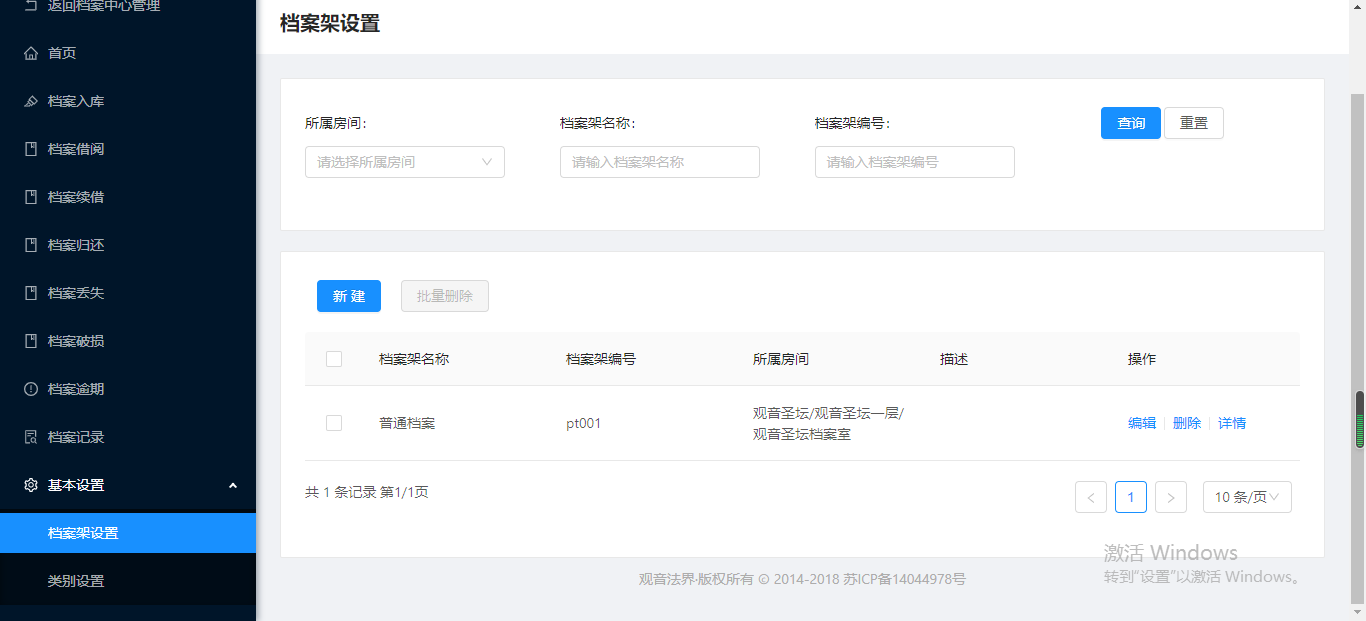Open 档案记录 menu item

[128, 437]
